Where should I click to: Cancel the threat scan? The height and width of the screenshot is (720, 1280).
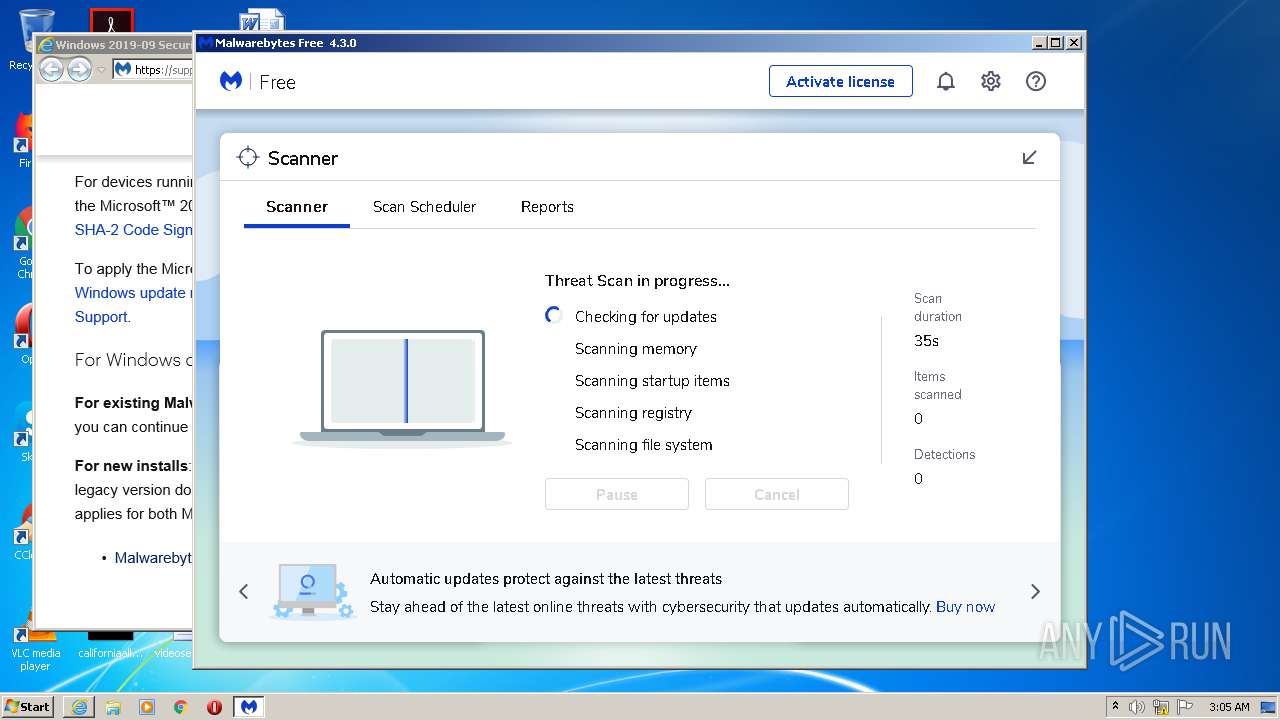pos(777,494)
